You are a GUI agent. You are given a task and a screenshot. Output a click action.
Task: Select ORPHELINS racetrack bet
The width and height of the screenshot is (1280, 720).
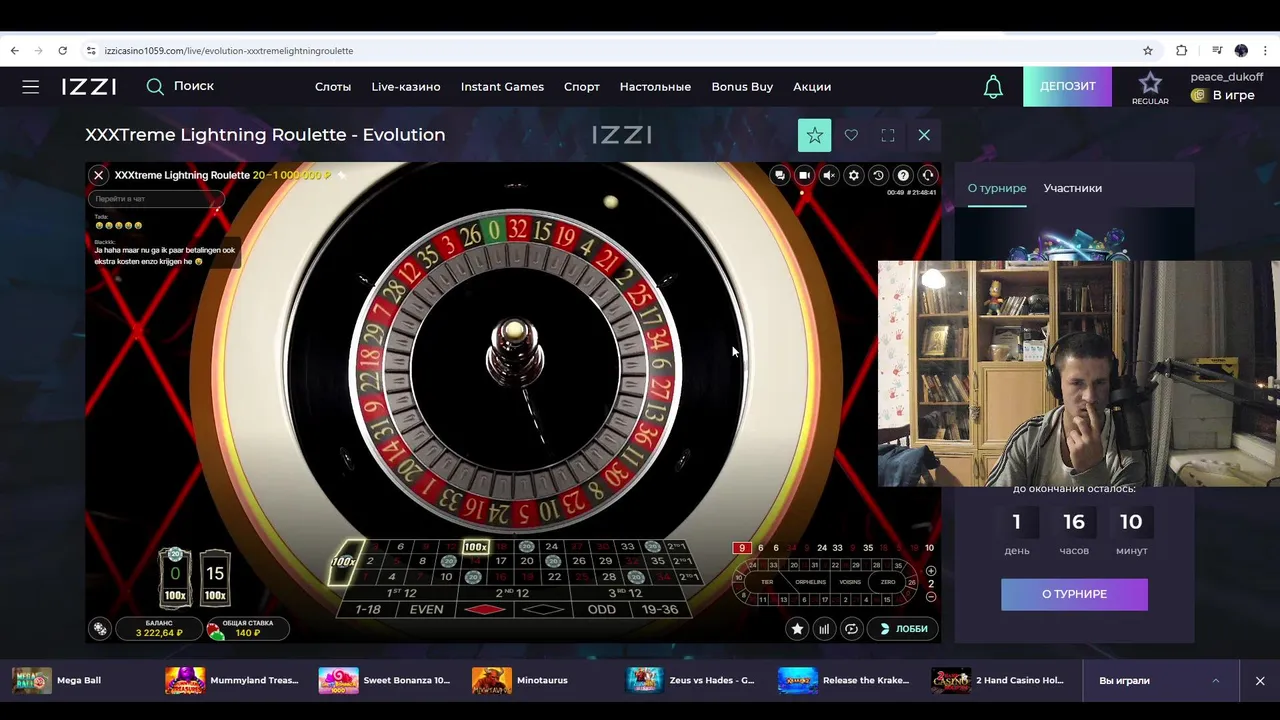810,582
